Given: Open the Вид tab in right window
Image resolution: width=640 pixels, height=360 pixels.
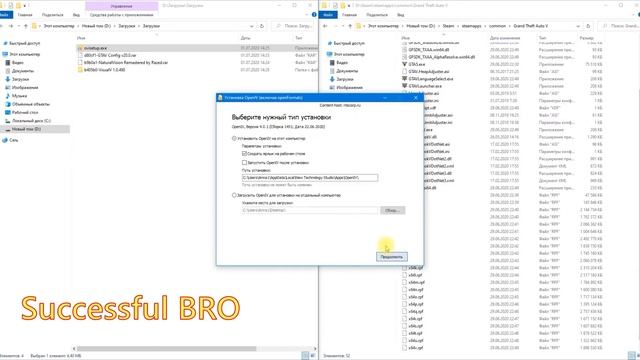Looking at the screenshot, I should [400, 15].
